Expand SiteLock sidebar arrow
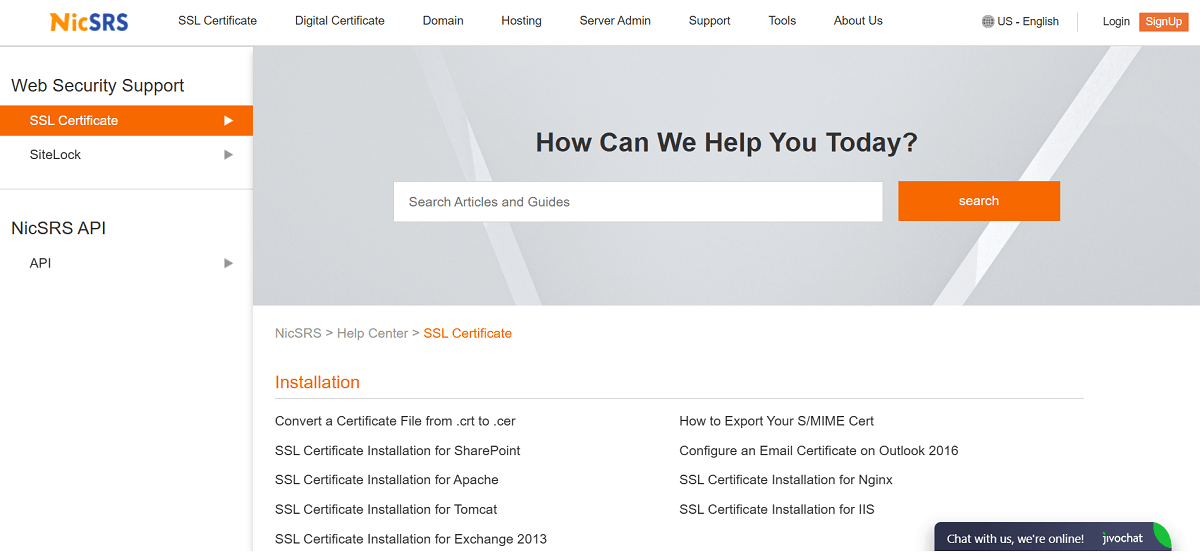 tap(229, 155)
